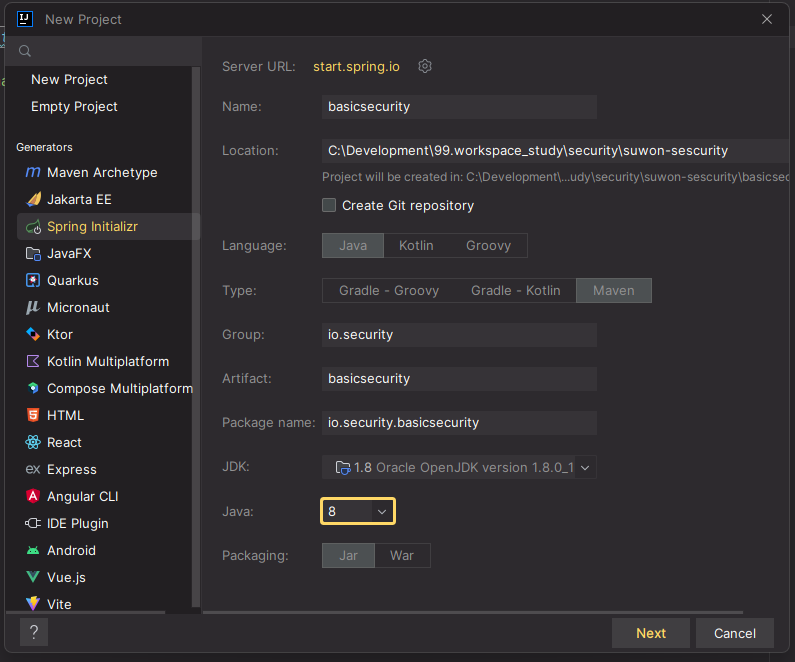
Task: Click the Next button
Action: (651, 633)
